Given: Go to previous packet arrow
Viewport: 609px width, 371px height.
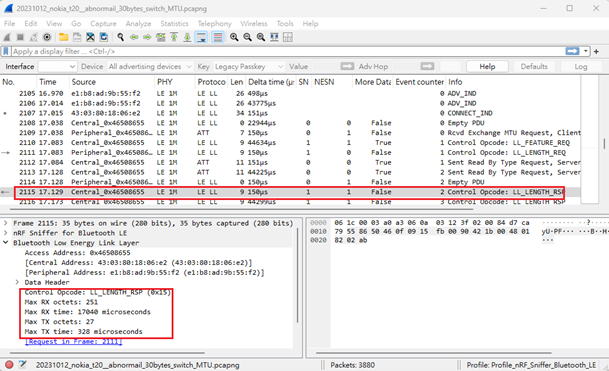Looking at the screenshot, I should point(134,37).
